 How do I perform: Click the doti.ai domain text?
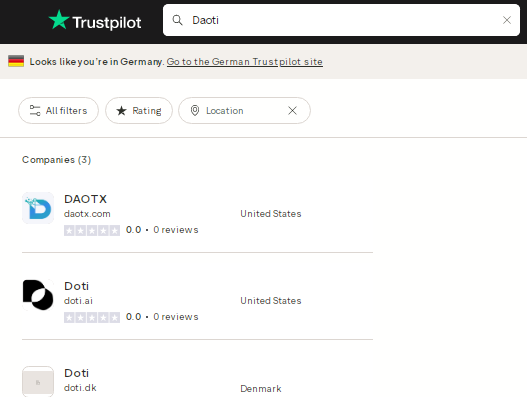(78, 301)
